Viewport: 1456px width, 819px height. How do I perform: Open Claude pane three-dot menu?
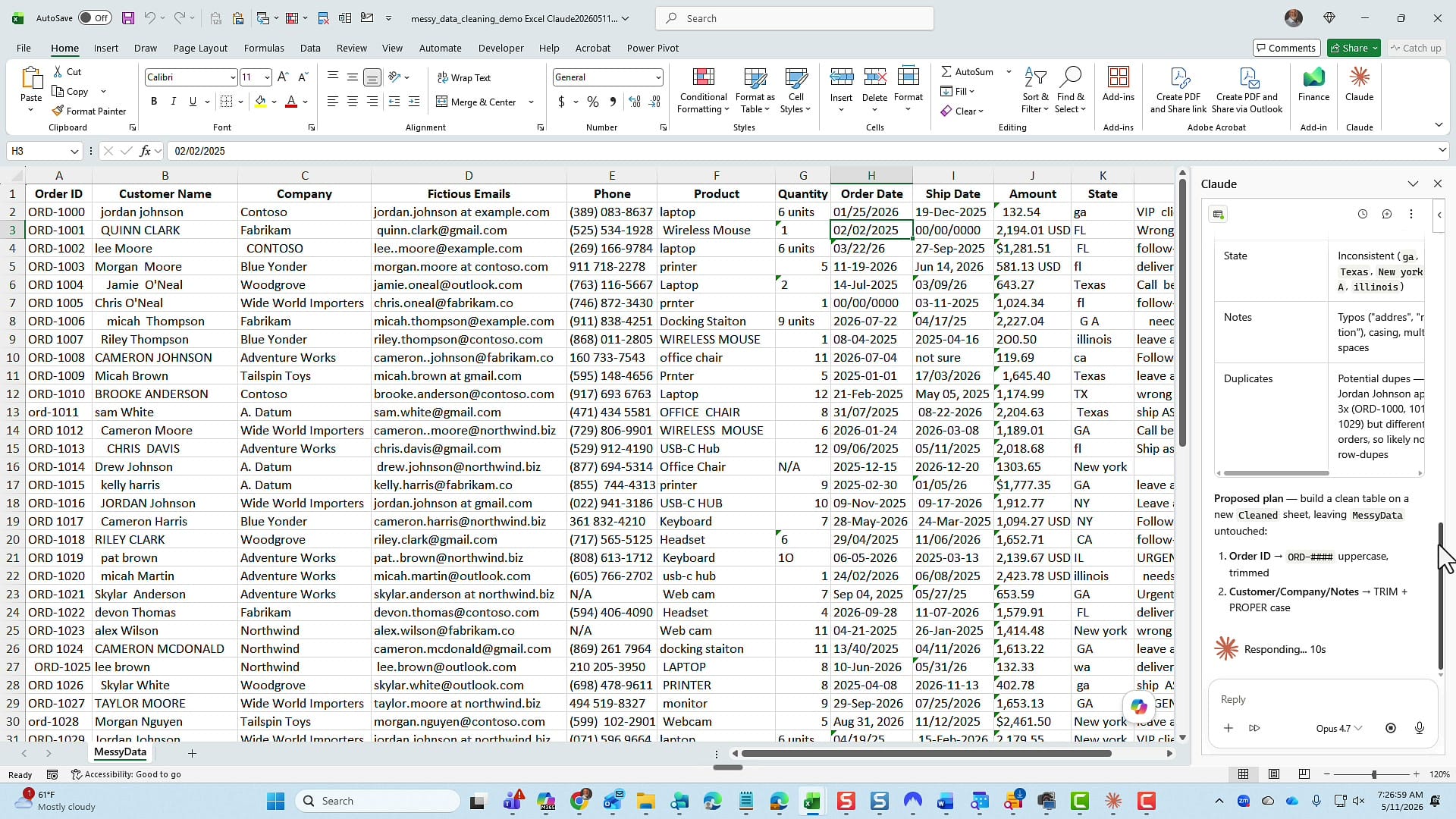tap(1410, 214)
